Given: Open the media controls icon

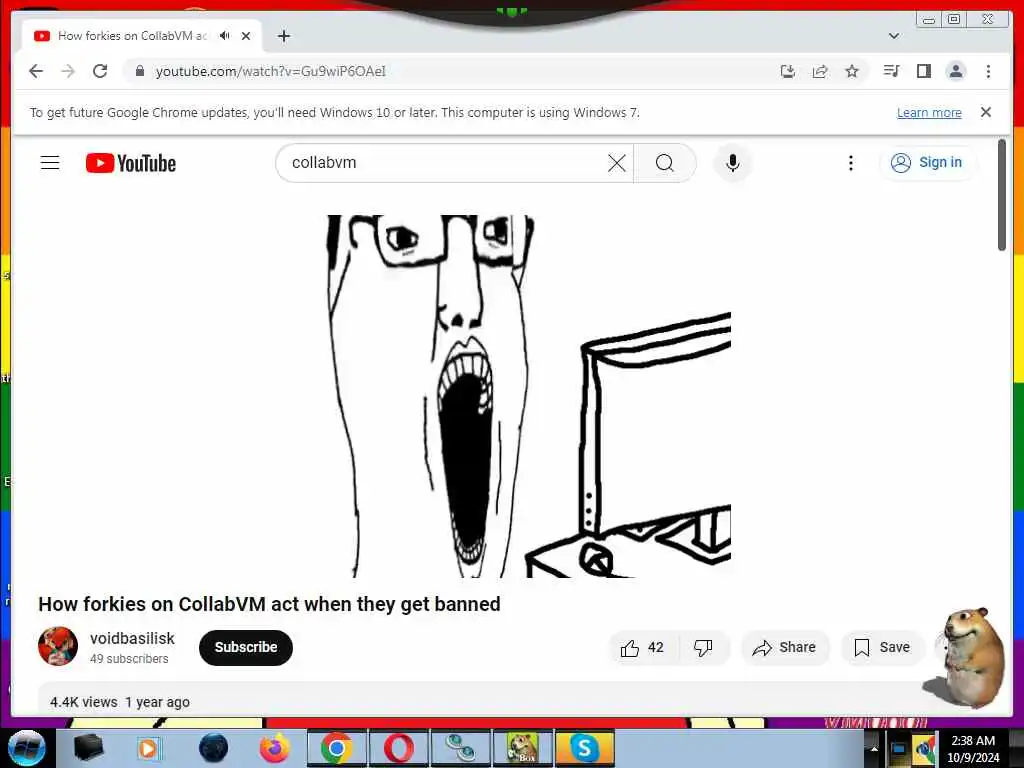Looking at the screenshot, I should 891,71.
